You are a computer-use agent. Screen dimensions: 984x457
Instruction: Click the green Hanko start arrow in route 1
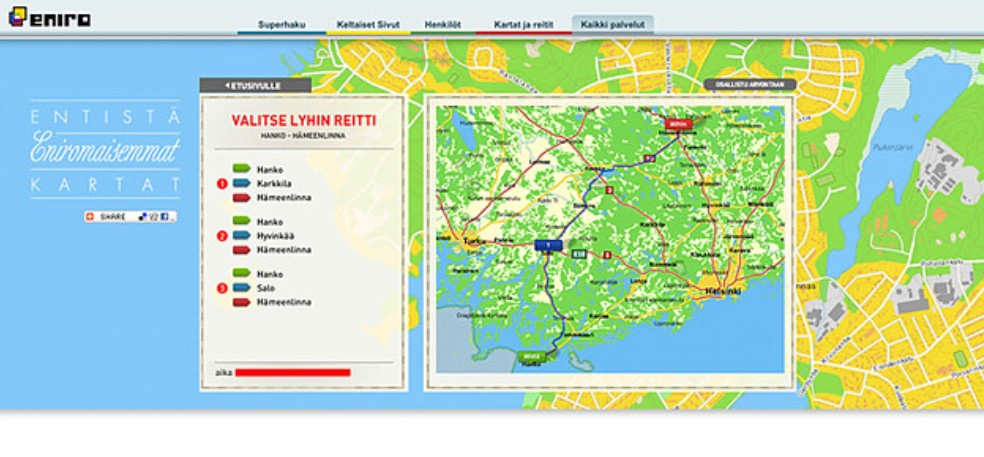tap(242, 170)
